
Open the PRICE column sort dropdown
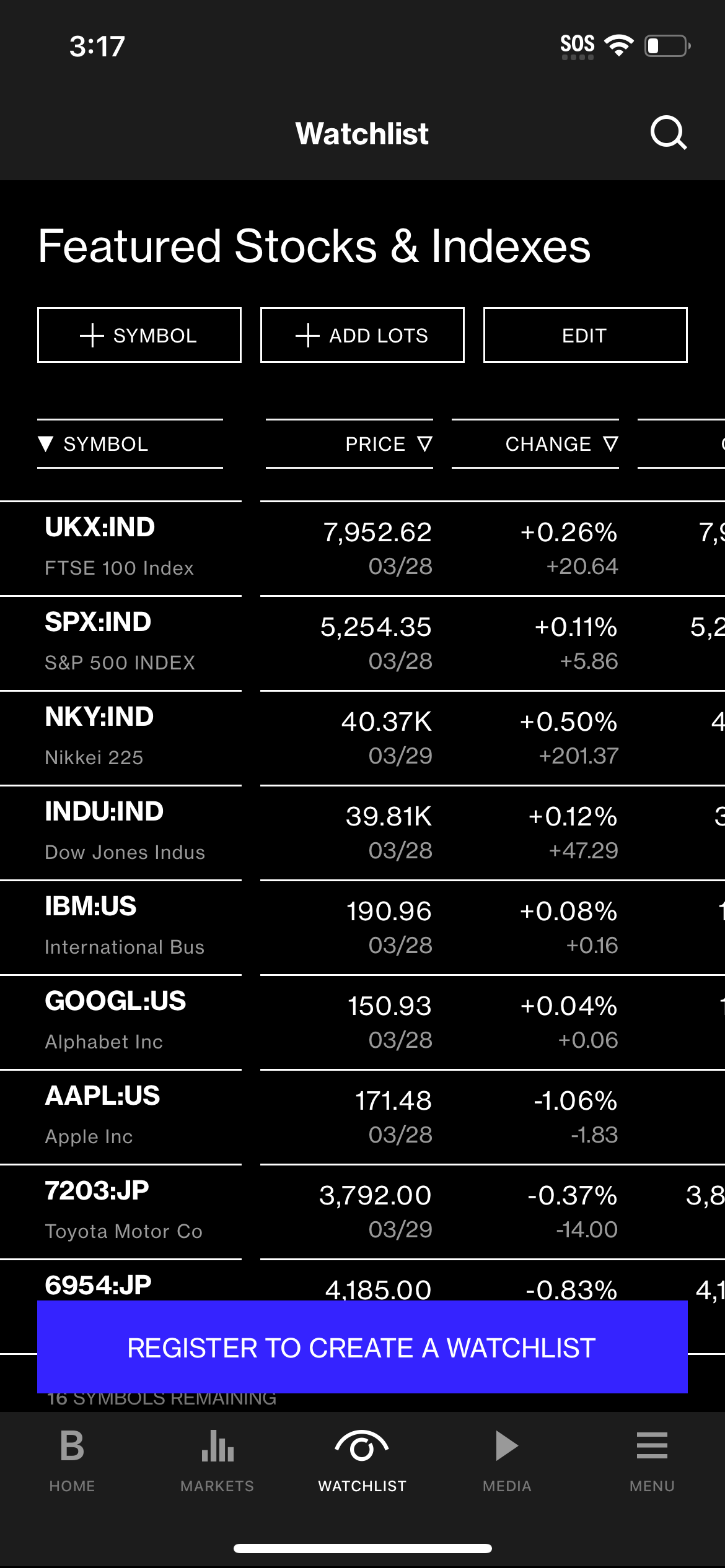coord(425,443)
